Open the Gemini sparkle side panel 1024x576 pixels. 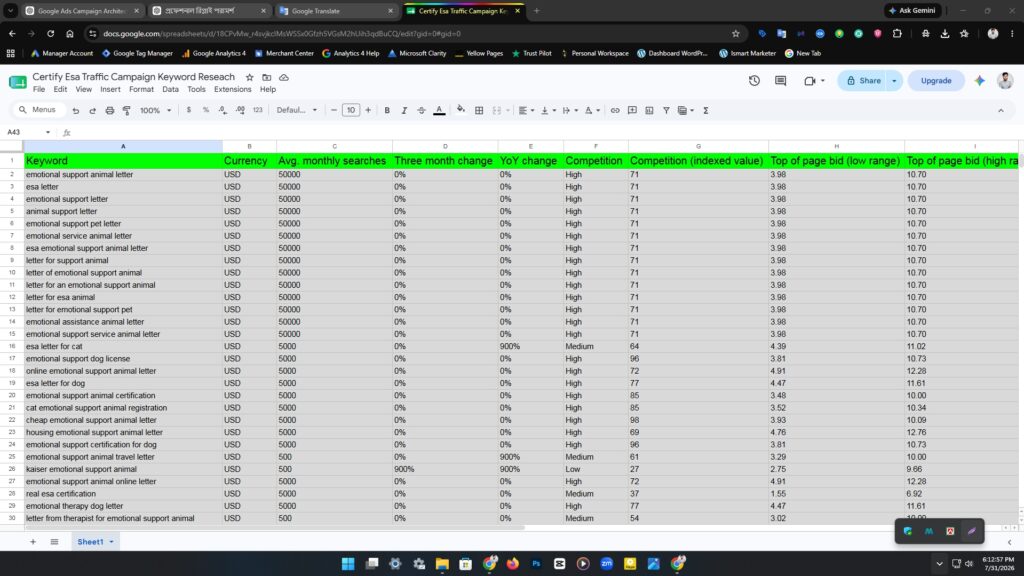point(980,81)
